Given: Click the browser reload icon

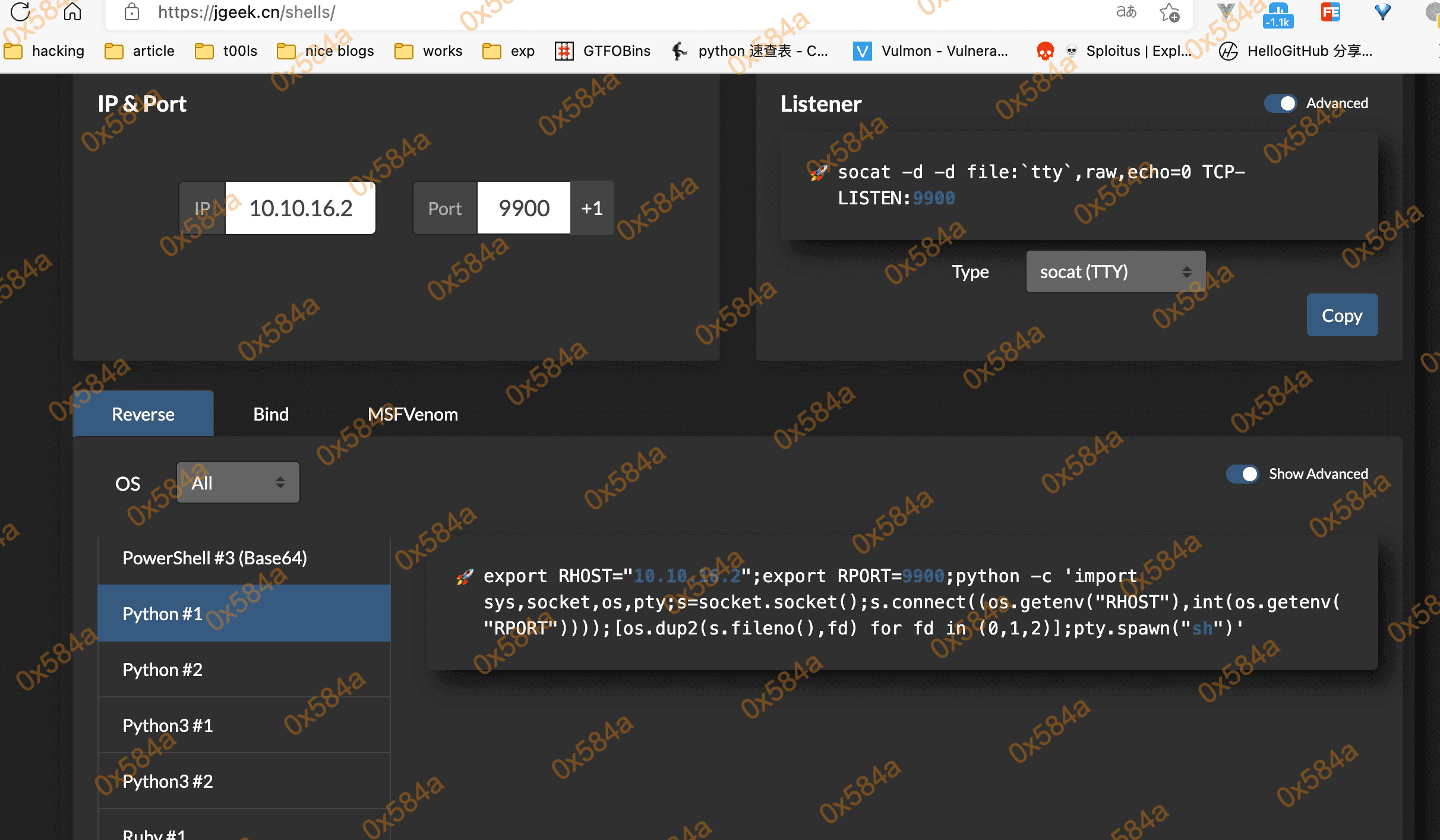Looking at the screenshot, I should coord(20,11).
